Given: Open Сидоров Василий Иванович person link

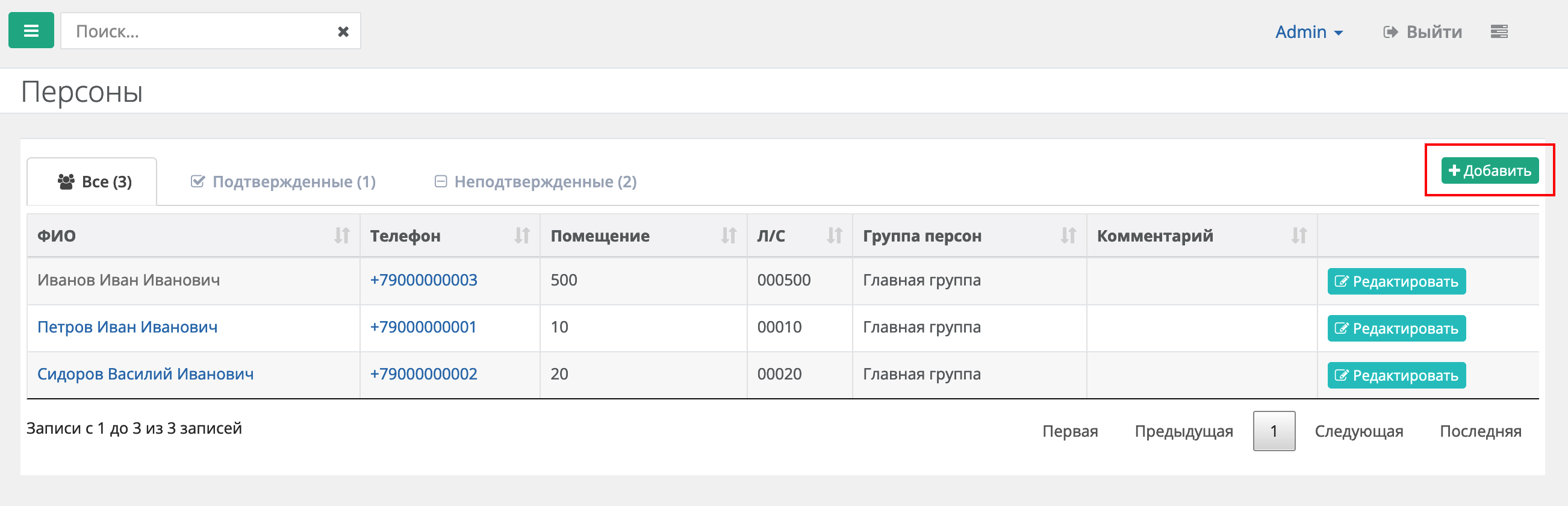Looking at the screenshot, I should tap(146, 374).
